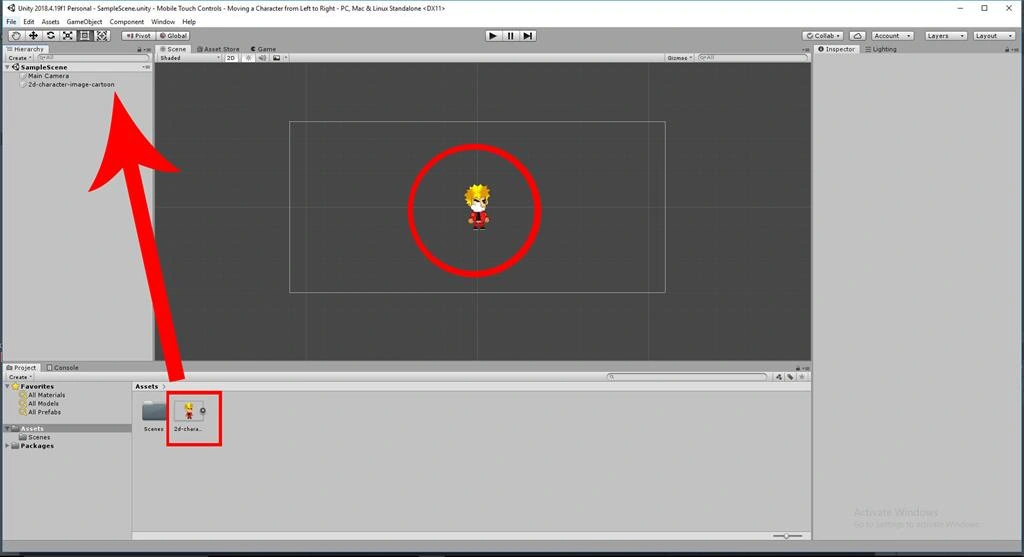1024x557 pixels.
Task: Expand the Packages folder
Action: (7, 446)
